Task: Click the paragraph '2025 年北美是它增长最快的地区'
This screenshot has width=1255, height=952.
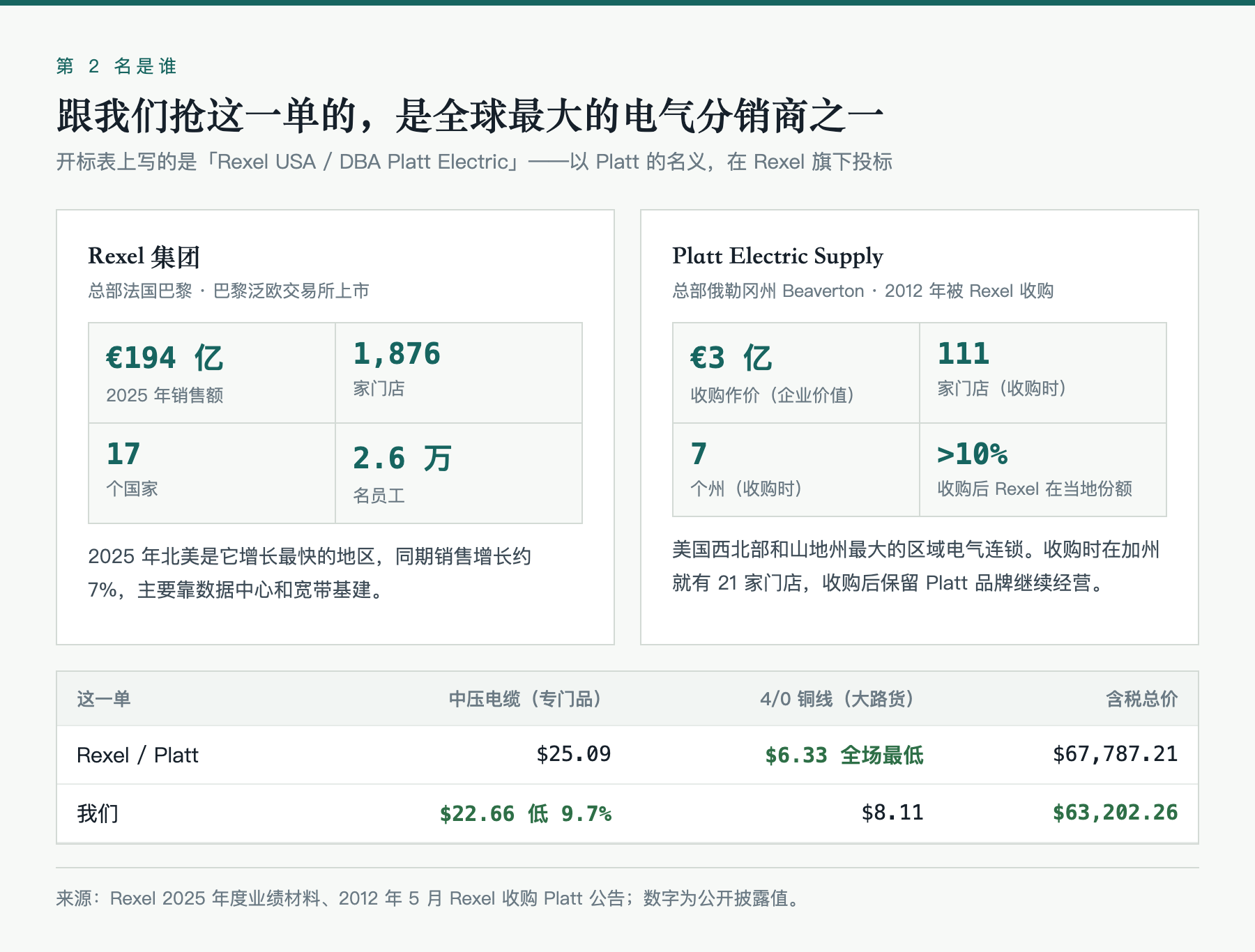Action: (x=310, y=573)
